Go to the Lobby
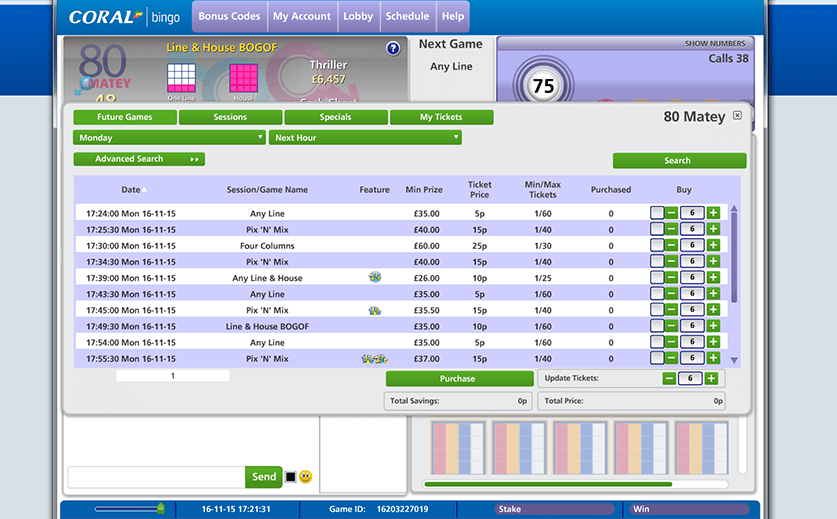The image size is (837, 519). [358, 17]
